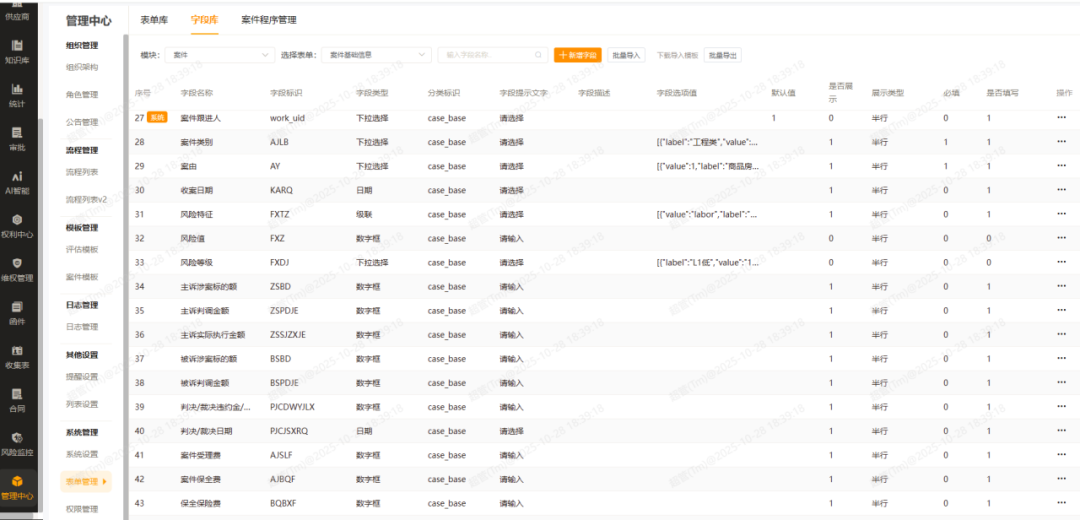
Task: Open 组织架构 in the management menu
Action: (82, 67)
